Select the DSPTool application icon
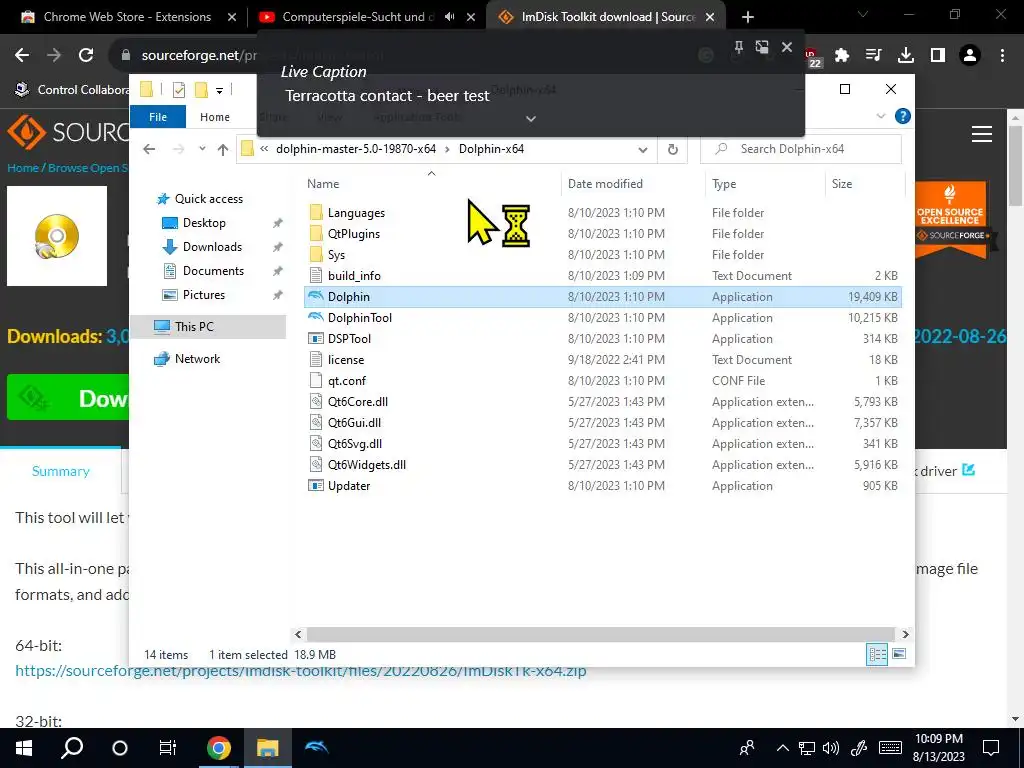The image size is (1024, 768). (x=316, y=338)
